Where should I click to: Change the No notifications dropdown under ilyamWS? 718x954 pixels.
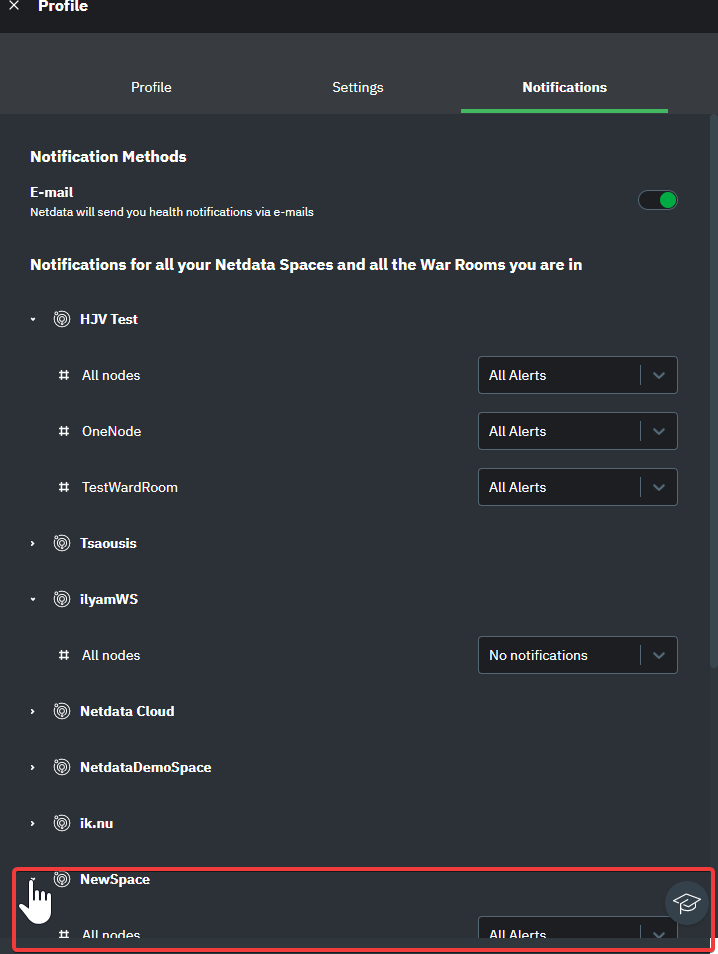pos(577,655)
